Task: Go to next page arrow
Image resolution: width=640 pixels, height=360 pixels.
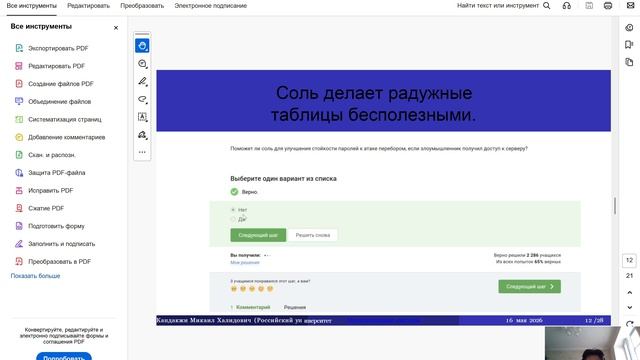Action: [629, 307]
